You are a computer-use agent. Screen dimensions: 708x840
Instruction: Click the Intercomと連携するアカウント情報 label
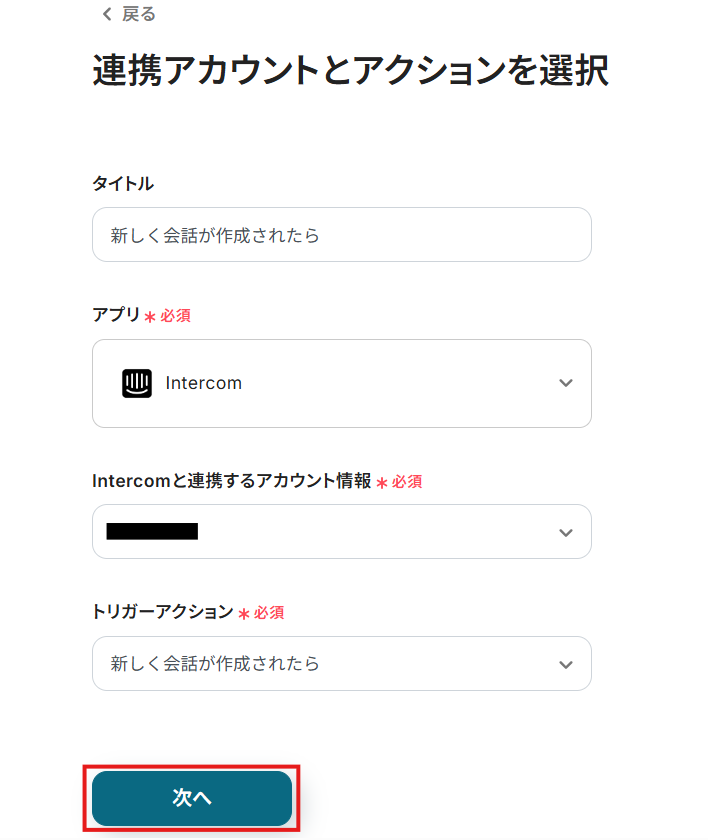click(x=231, y=481)
